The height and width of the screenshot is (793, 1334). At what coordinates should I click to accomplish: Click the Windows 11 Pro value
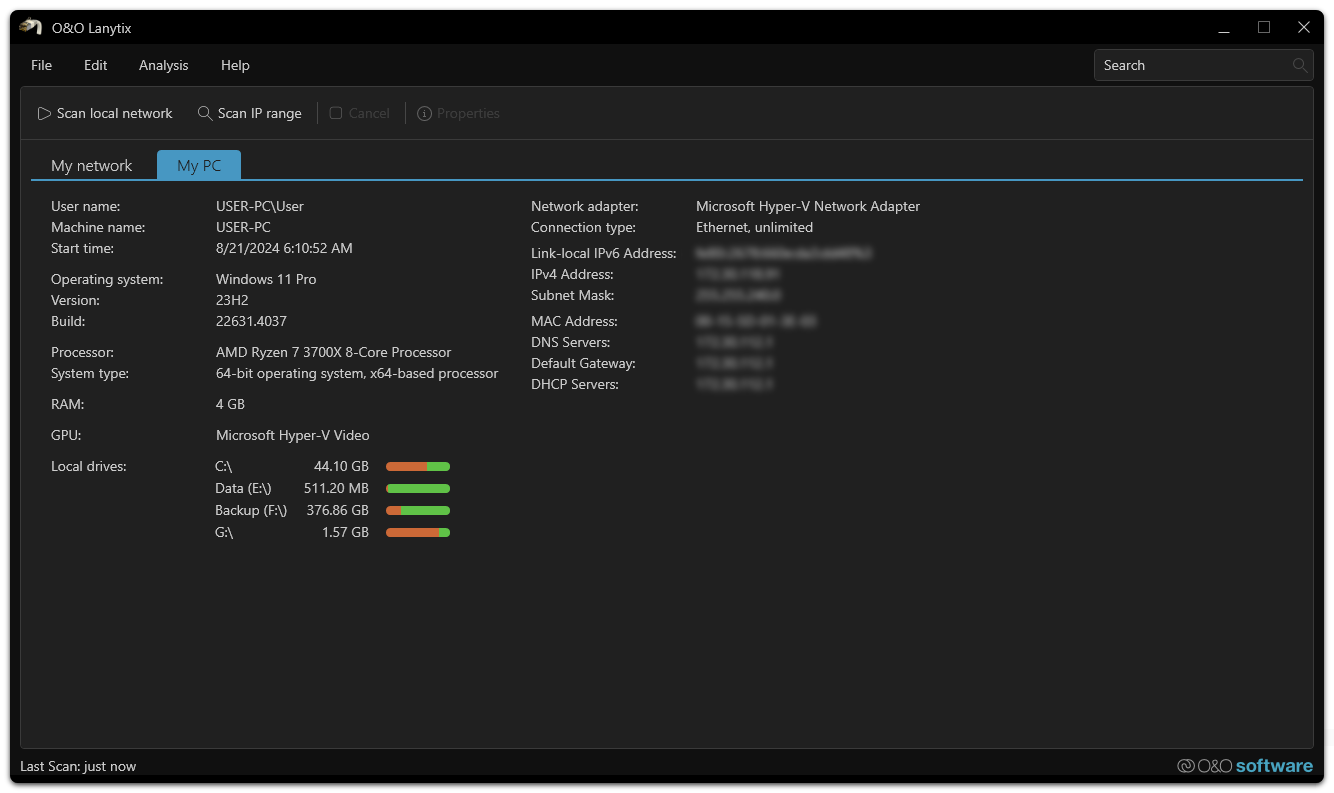coord(266,279)
